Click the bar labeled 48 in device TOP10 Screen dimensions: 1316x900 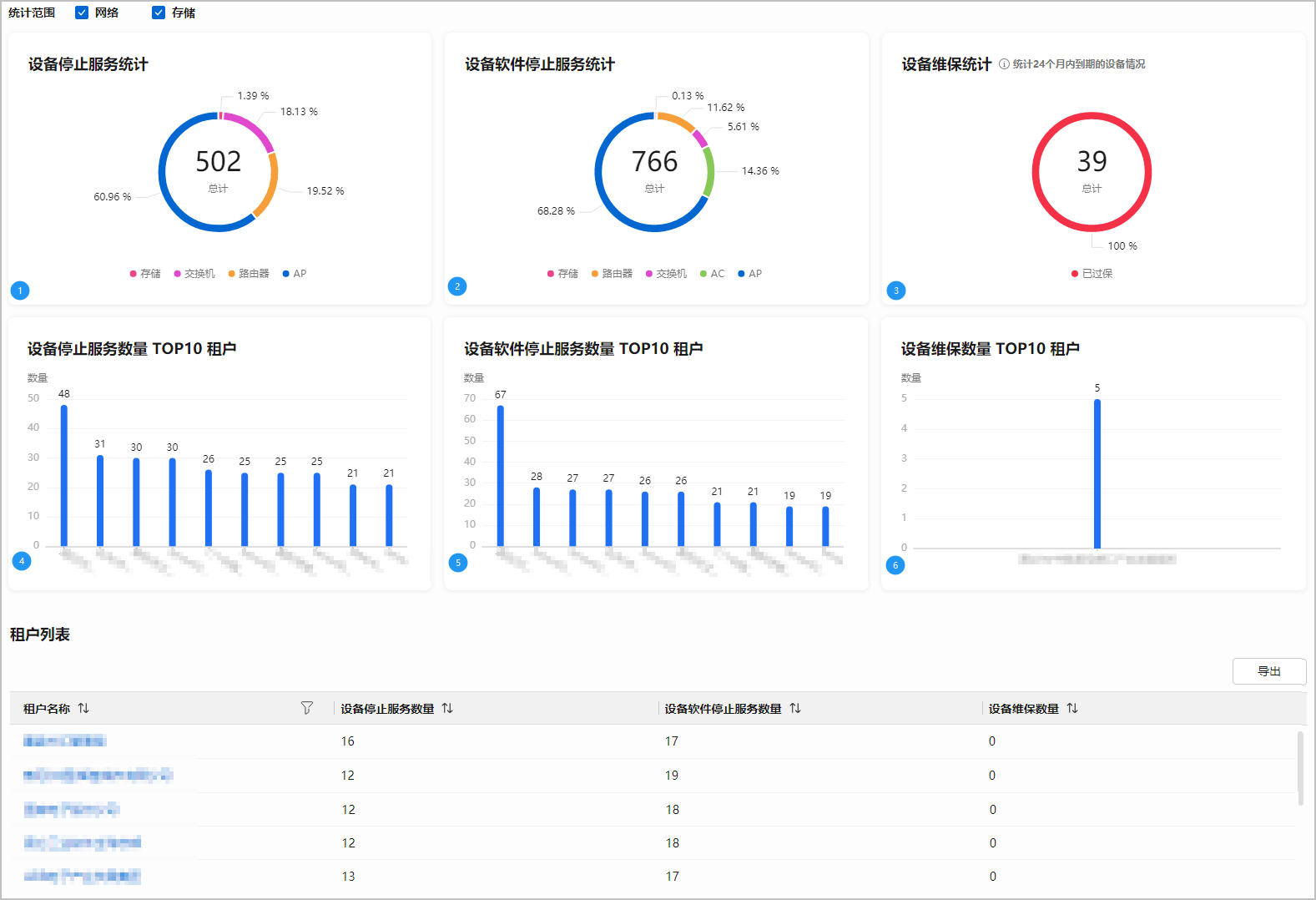pyautogui.click(x=64, y=476)
